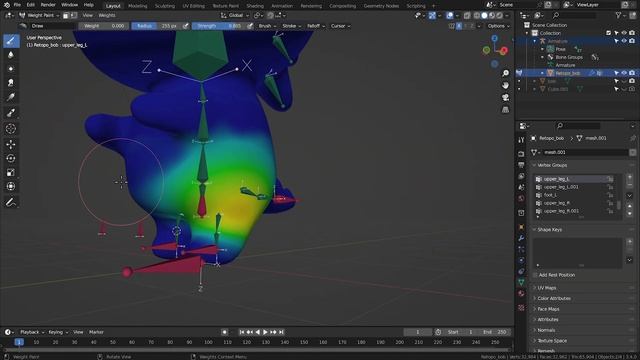Switch to the Shading workspace tab
The height and width of the screenshot is (360, 640).
(255, 6)
